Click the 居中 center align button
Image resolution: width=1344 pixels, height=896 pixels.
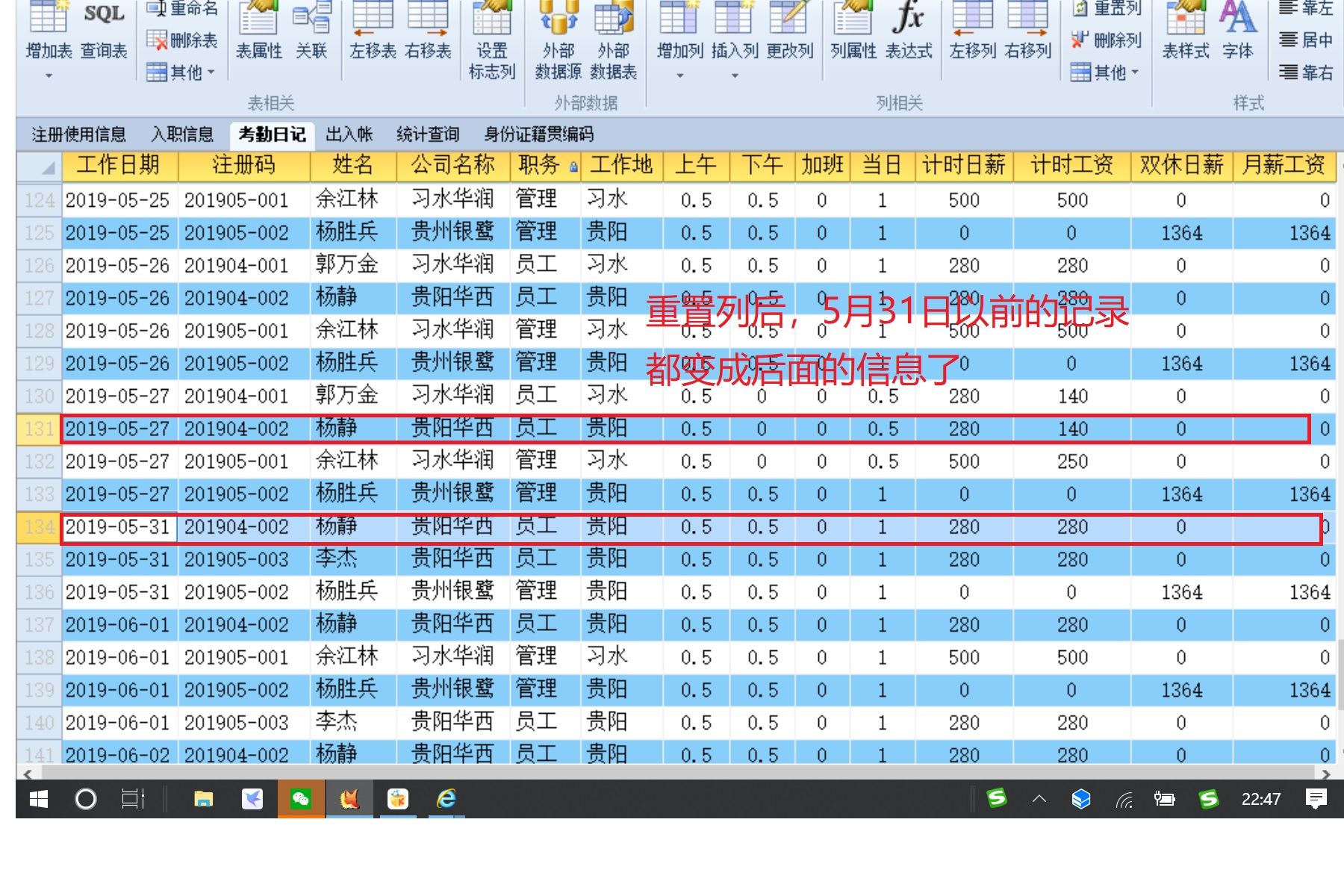[1306, 40]
